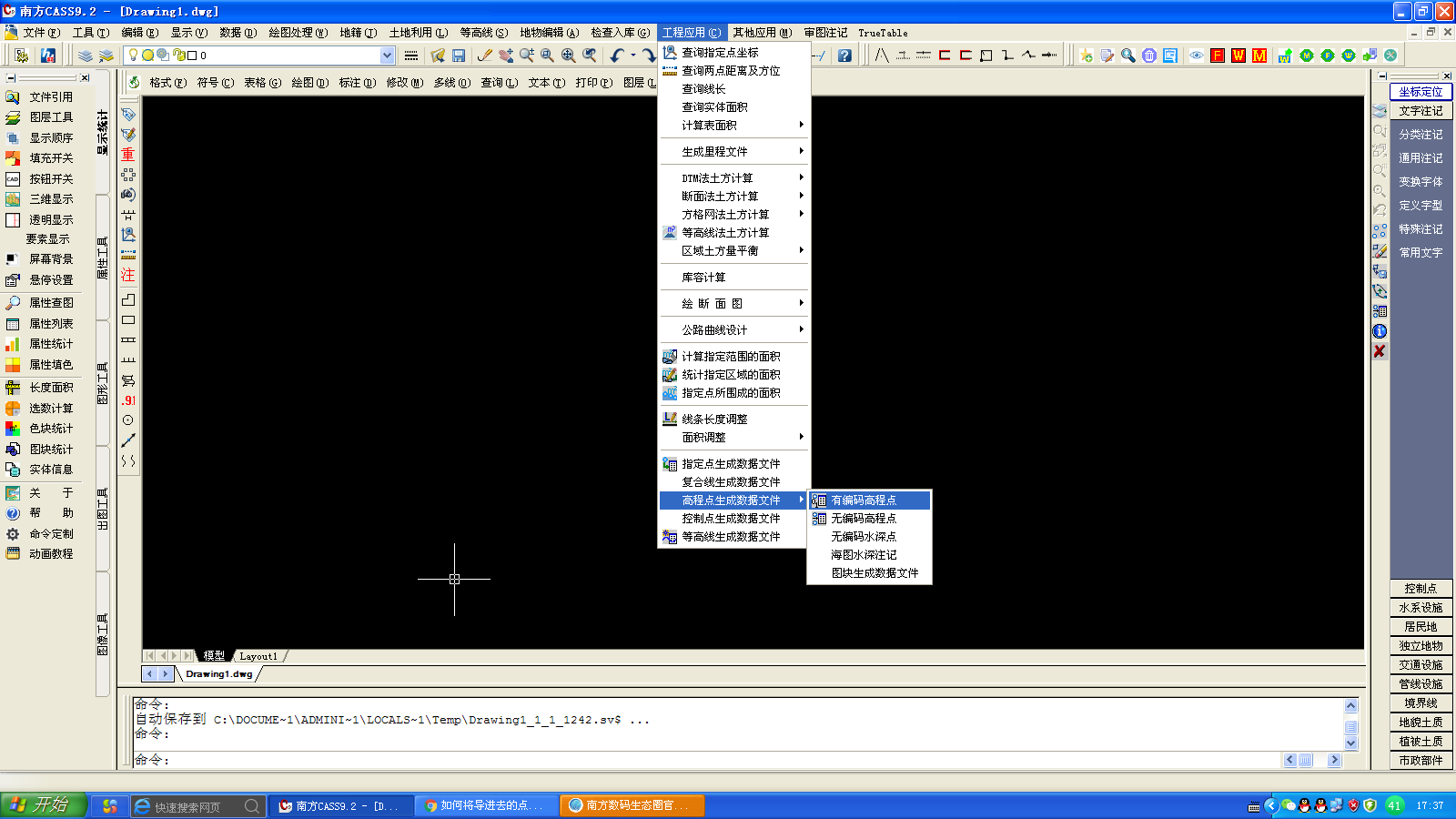Click the blue help question mark icon

click(x=844, y=56)
